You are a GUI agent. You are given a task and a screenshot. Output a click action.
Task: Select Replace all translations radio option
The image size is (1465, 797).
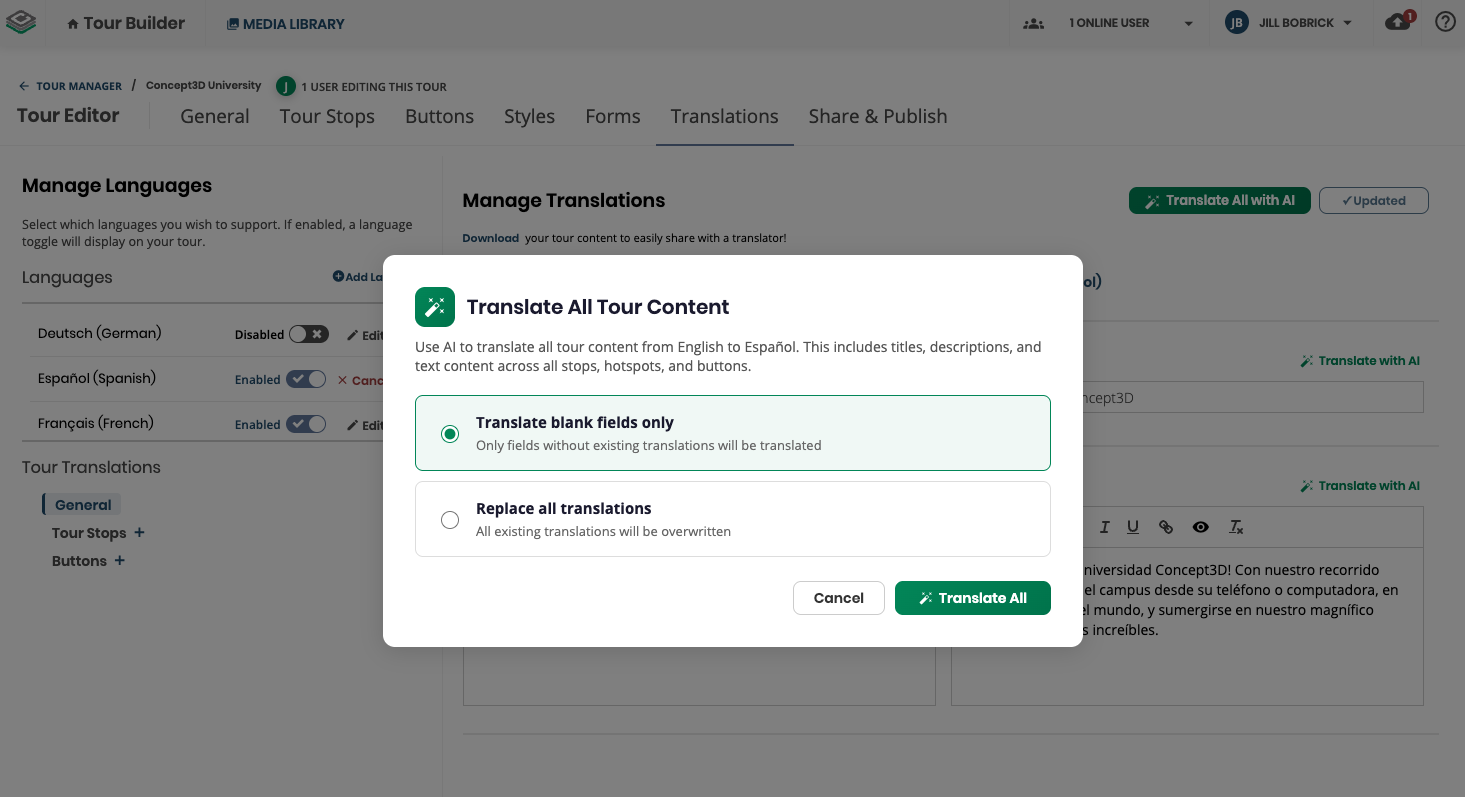(x=450, y=519)
